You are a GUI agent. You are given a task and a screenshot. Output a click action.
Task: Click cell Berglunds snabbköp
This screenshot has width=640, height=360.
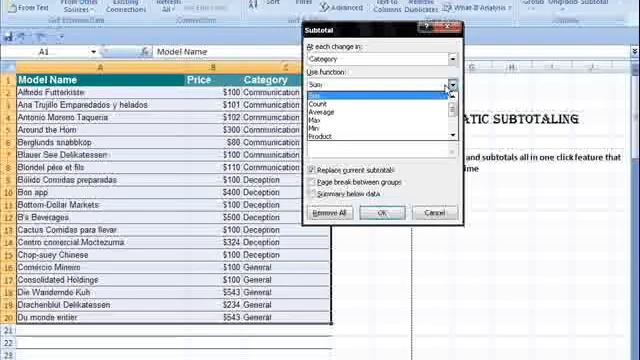click(x=100, y=142)
